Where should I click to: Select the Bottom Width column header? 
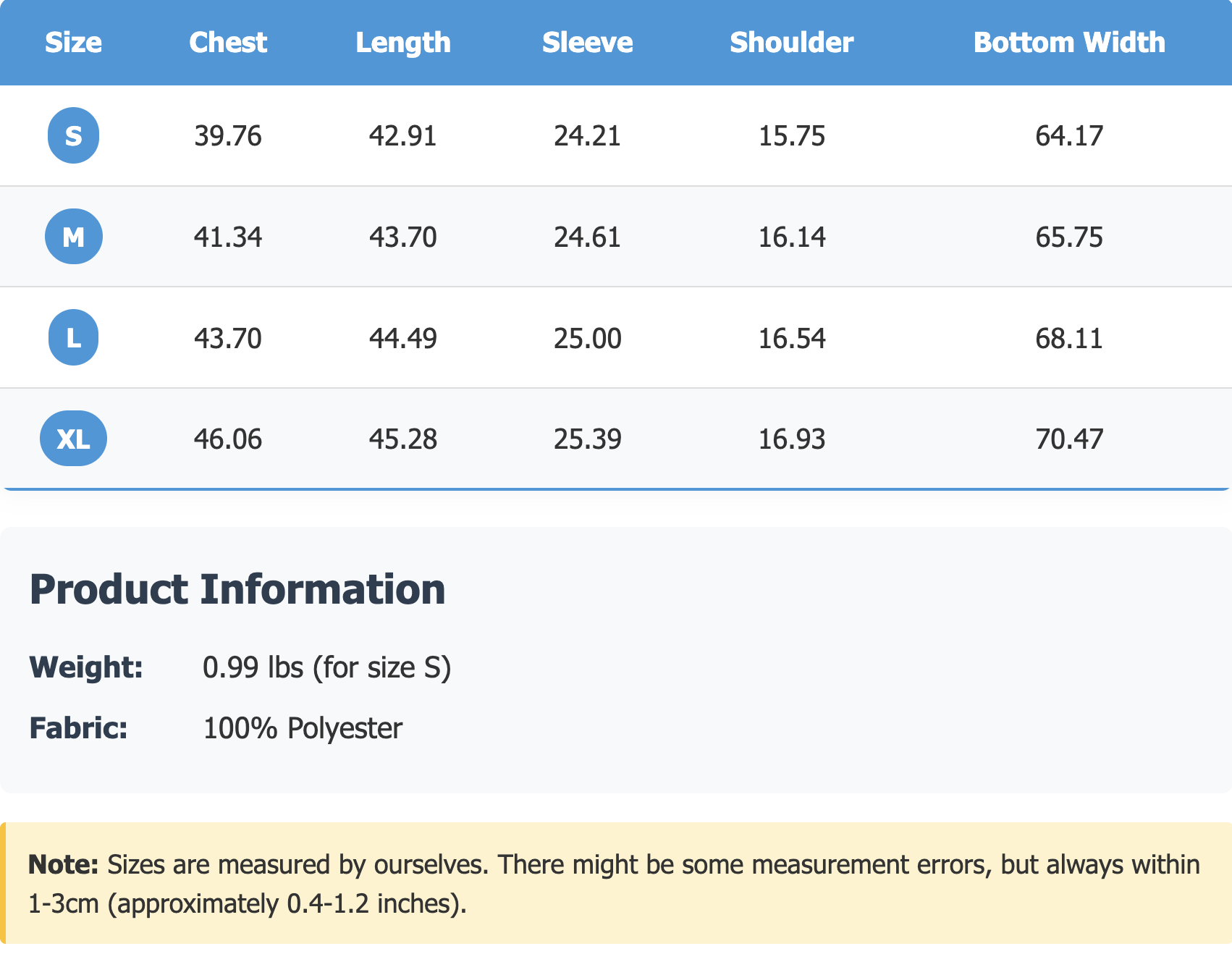pos(1069,43)
